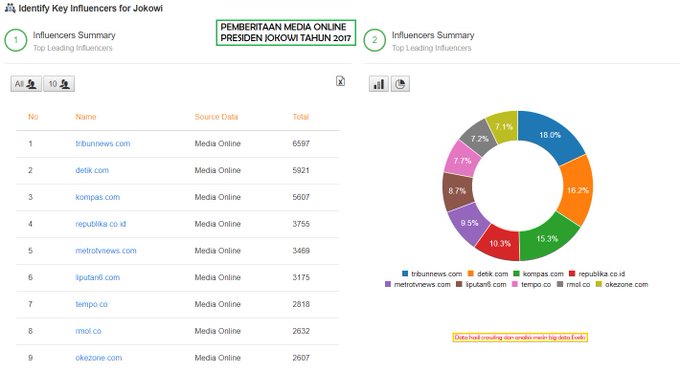Show all influencers with the All button

(26, 84)
